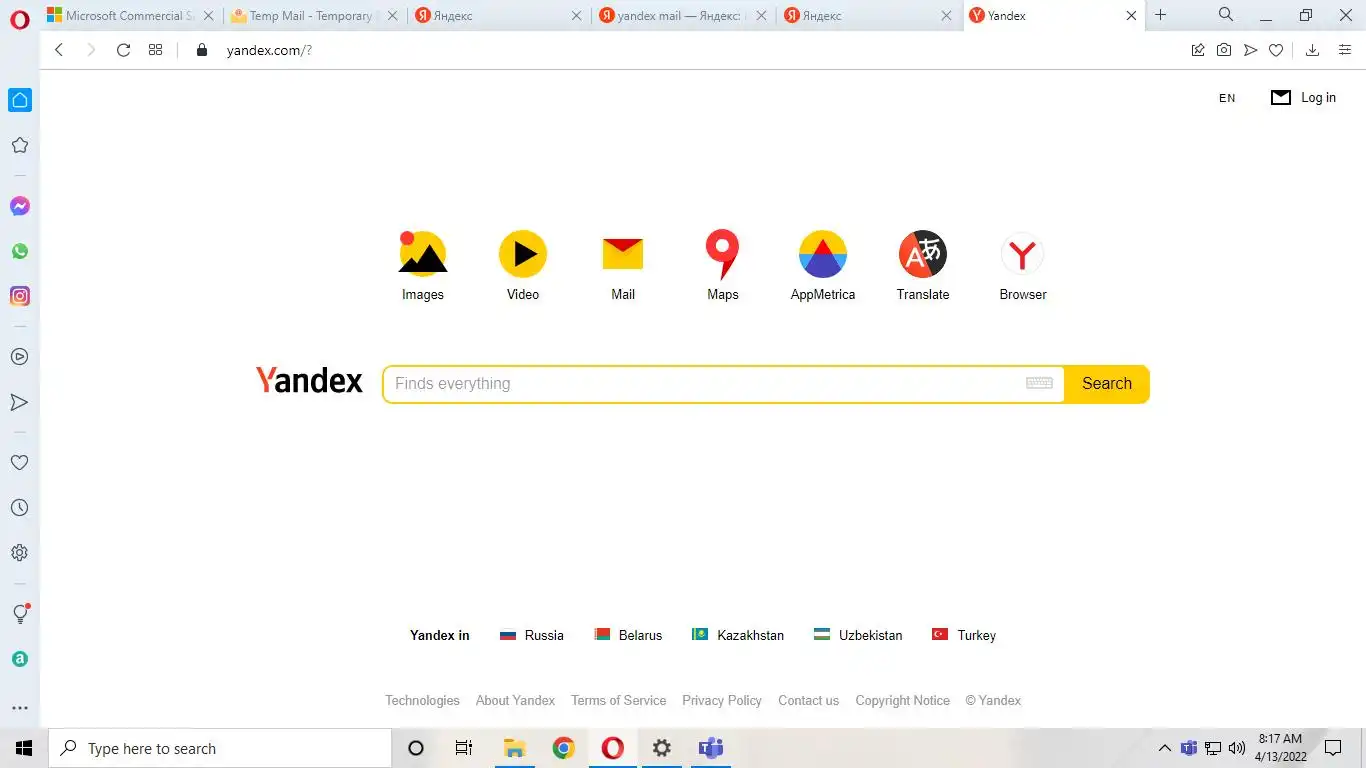Image resolution: width=1366 pixels, height=768 pixels.
Task: Open Yandex Browser icon
Action: [x=1023, y=254]
